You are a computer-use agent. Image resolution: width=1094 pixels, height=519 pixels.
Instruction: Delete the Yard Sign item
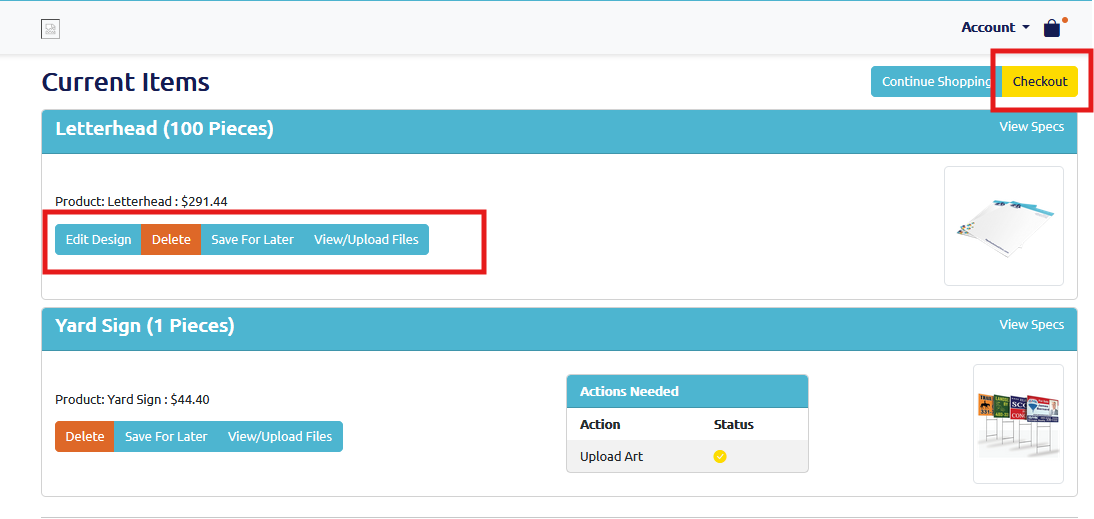[x=85, y=437]
